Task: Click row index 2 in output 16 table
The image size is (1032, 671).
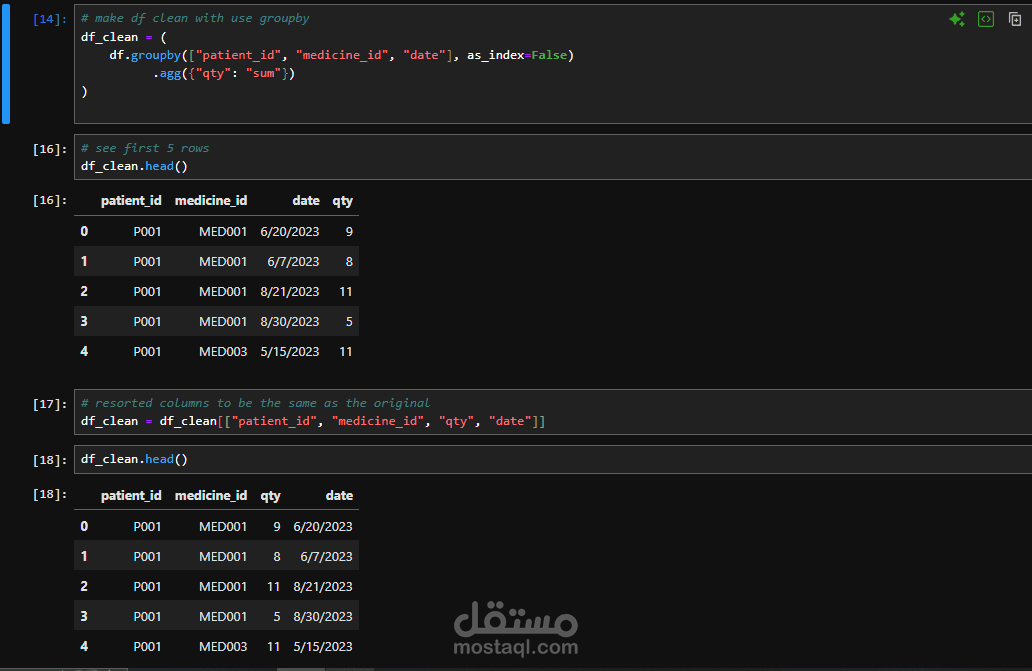Action: point(84,291)
